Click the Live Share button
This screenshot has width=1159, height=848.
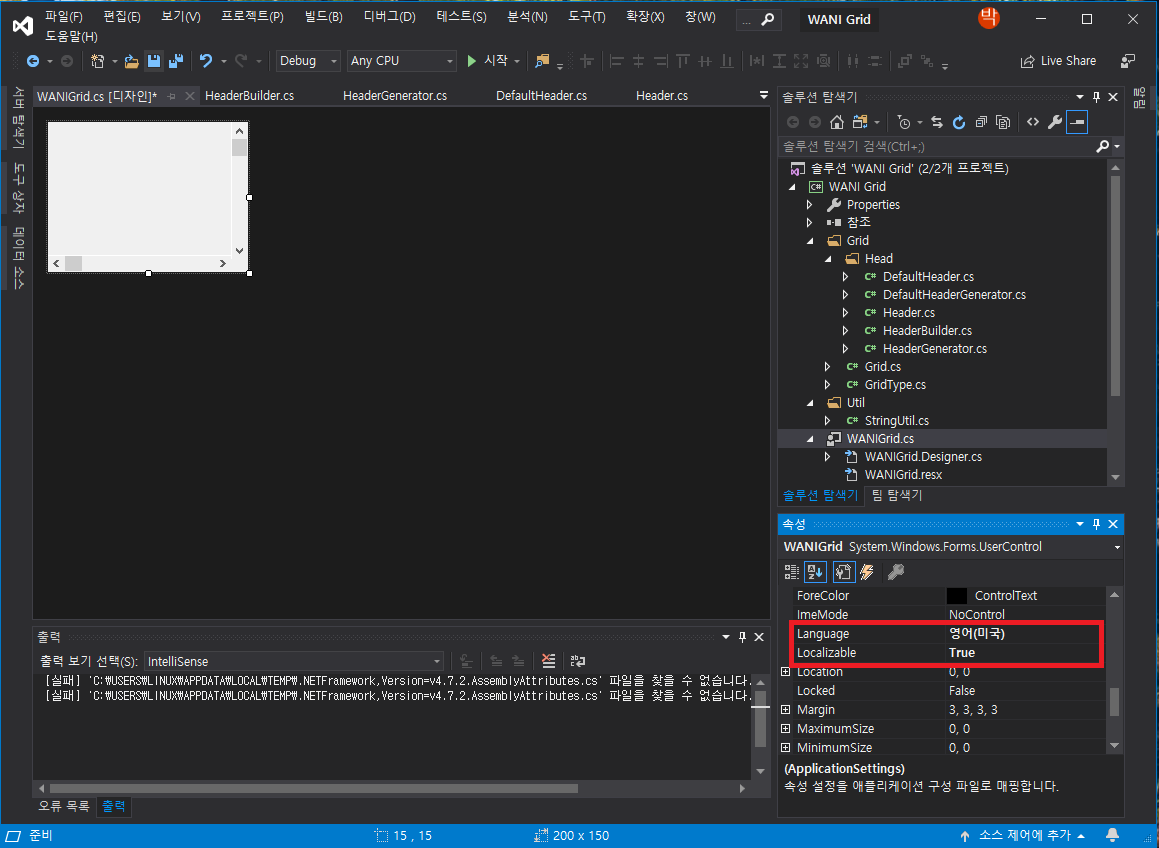click(x=1058, y=61)
